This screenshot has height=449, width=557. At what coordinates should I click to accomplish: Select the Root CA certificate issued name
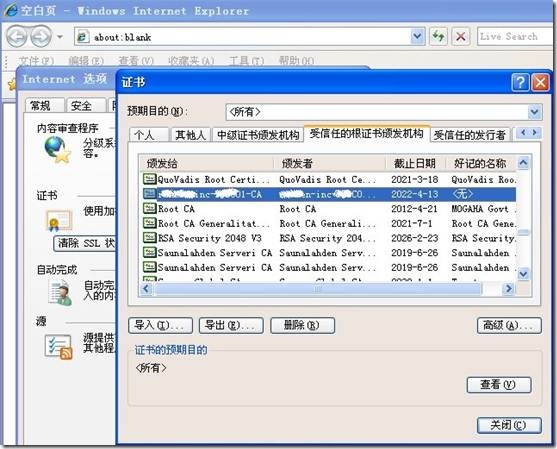pos(176,209)
